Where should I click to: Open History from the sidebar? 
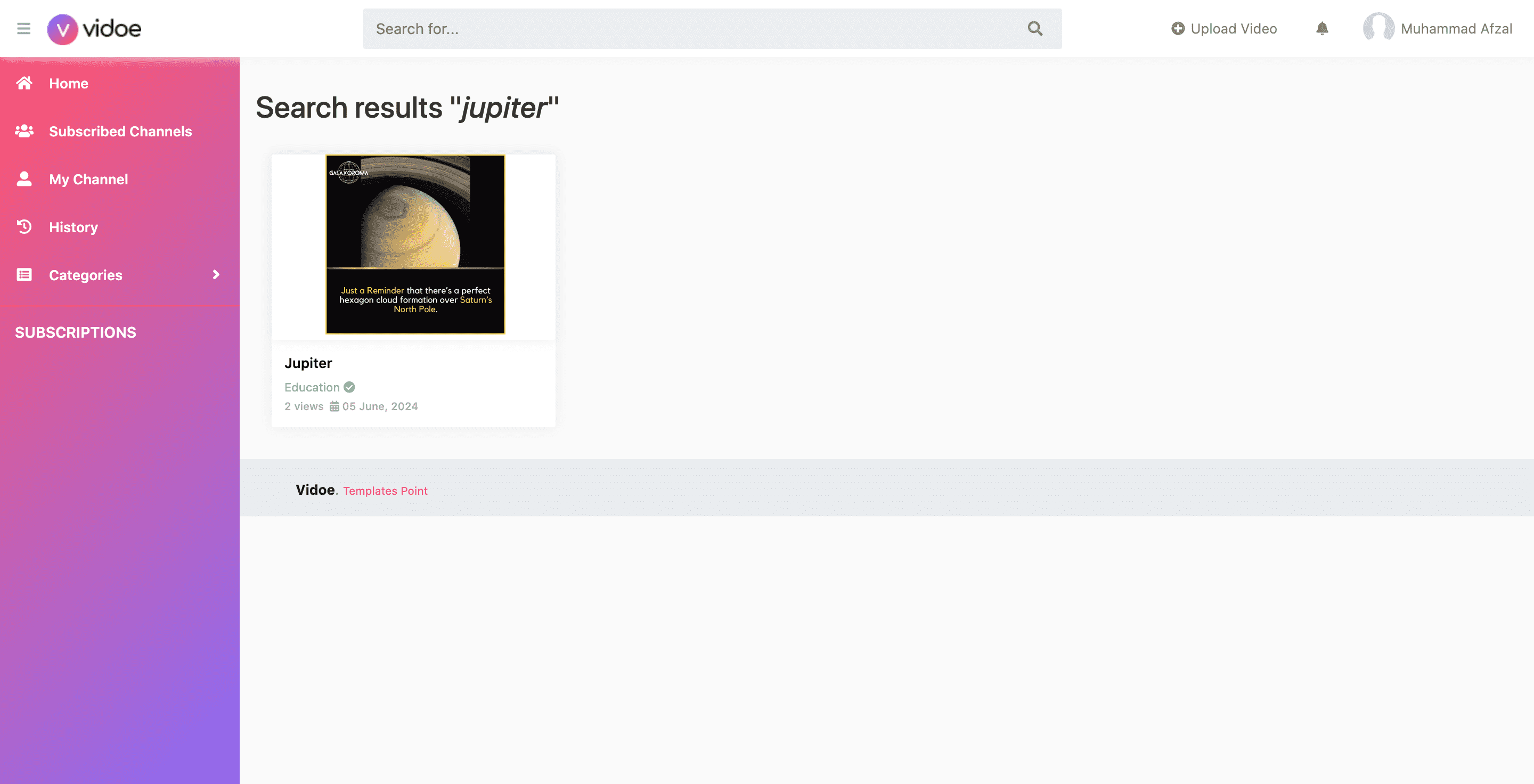[120, 227]
